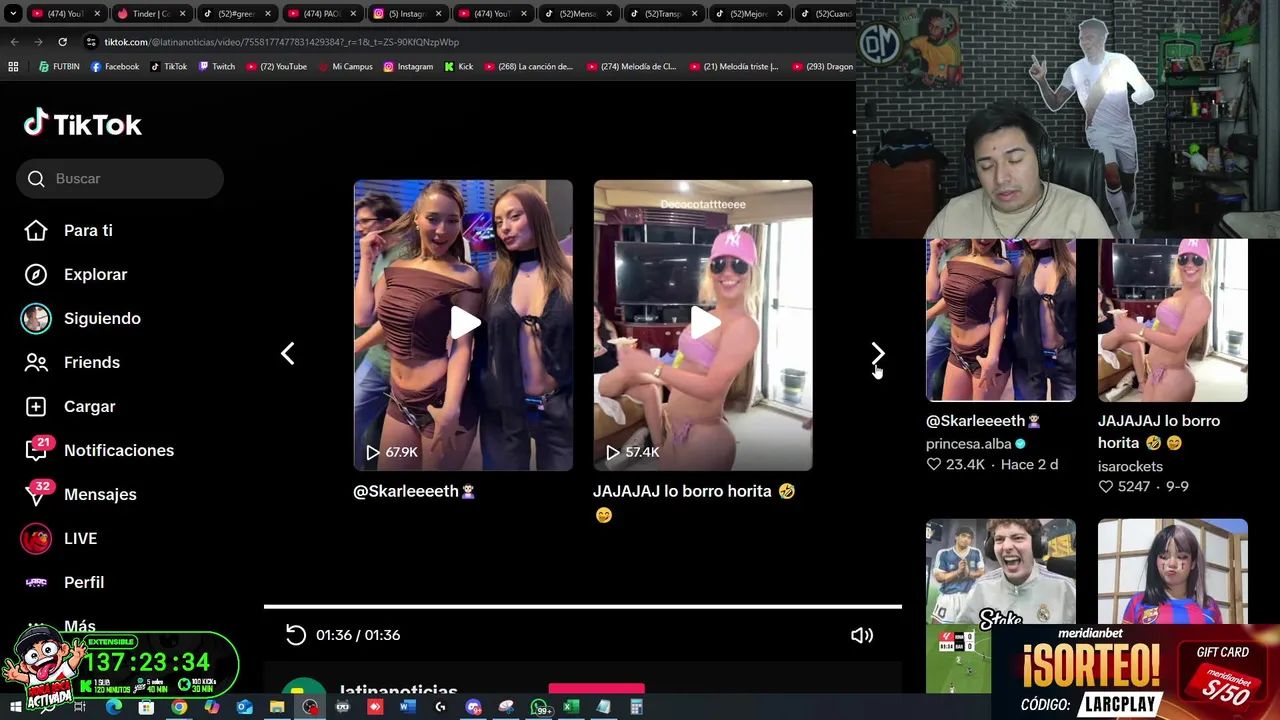Open the isarockets sidebar video thumbnail
The image size is (1280, 720).
click(1173, 320)
